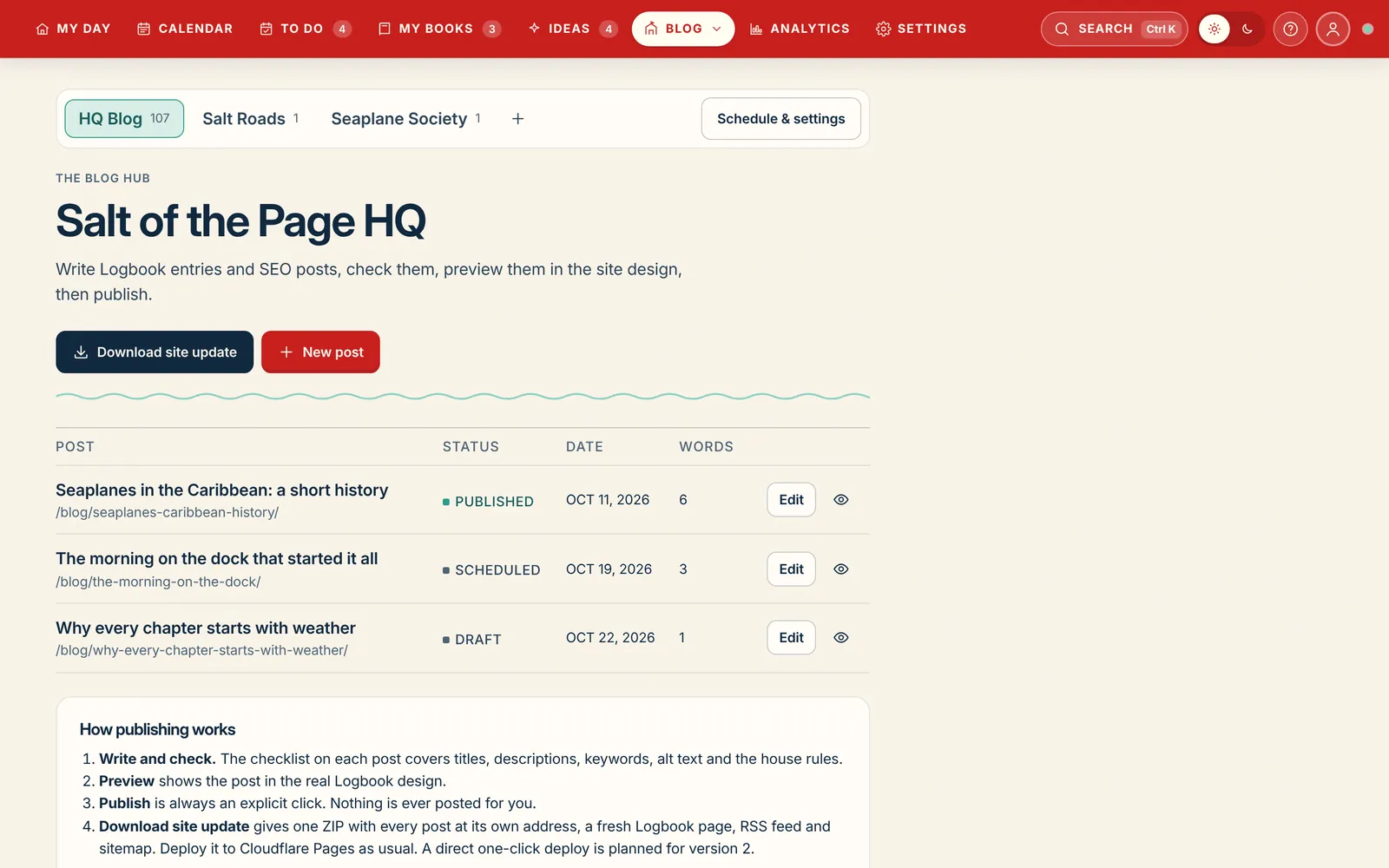
Task: Open the Calendar nav item
Action: (x=185, y=29)
